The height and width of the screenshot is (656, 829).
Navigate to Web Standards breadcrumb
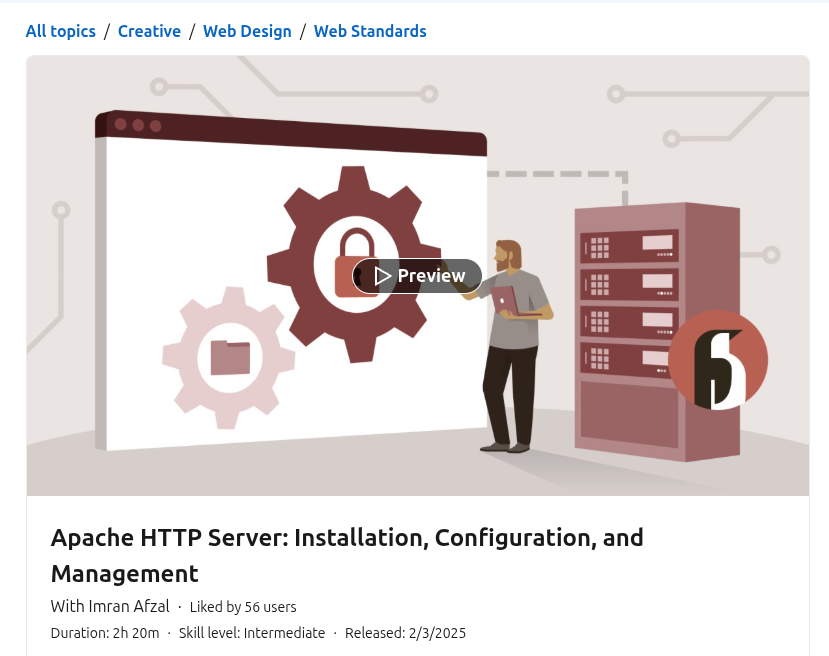pyautogui.click(x=370, y=31)
